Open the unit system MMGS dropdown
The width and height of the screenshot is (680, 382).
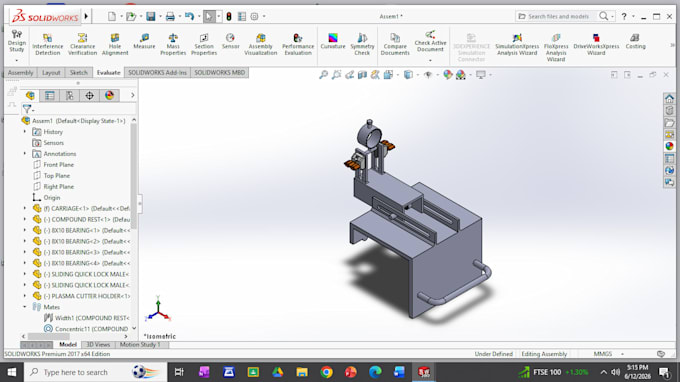click(x=622, y=354)
